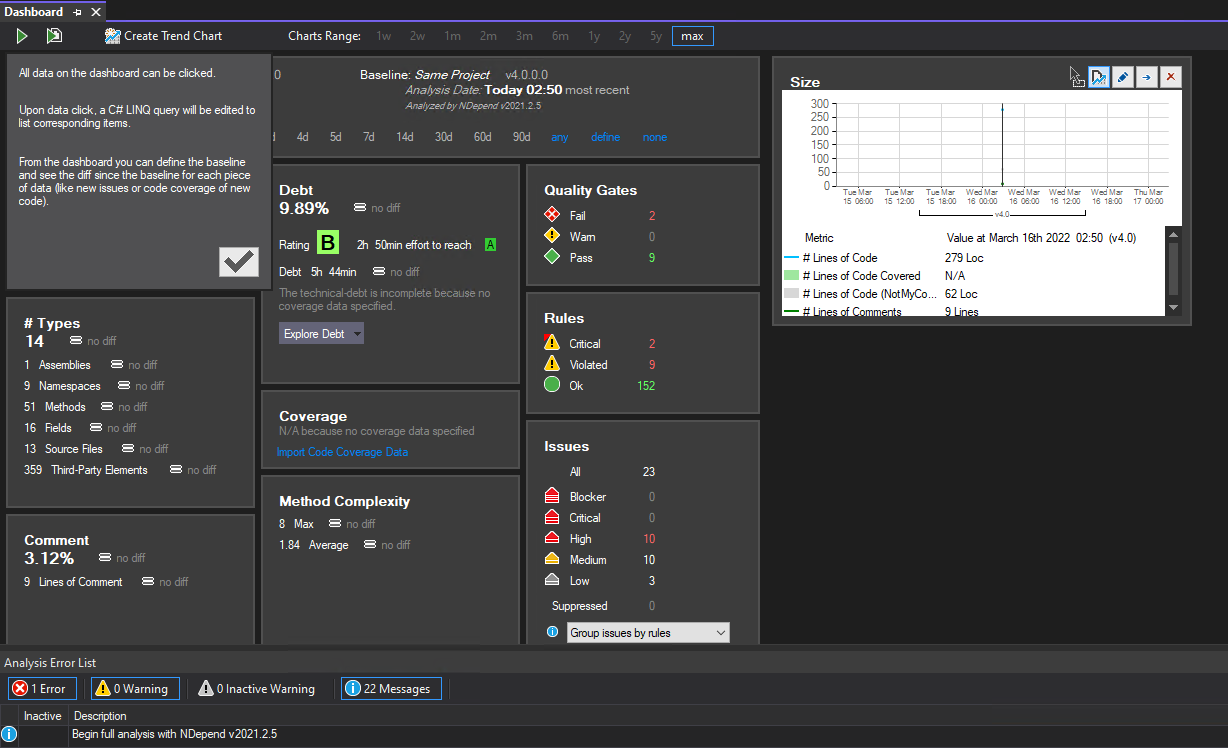Click the Size metric legend scrollbar down arrow
Viewport: 1228px width, 748px height.
click(1174, 308)
